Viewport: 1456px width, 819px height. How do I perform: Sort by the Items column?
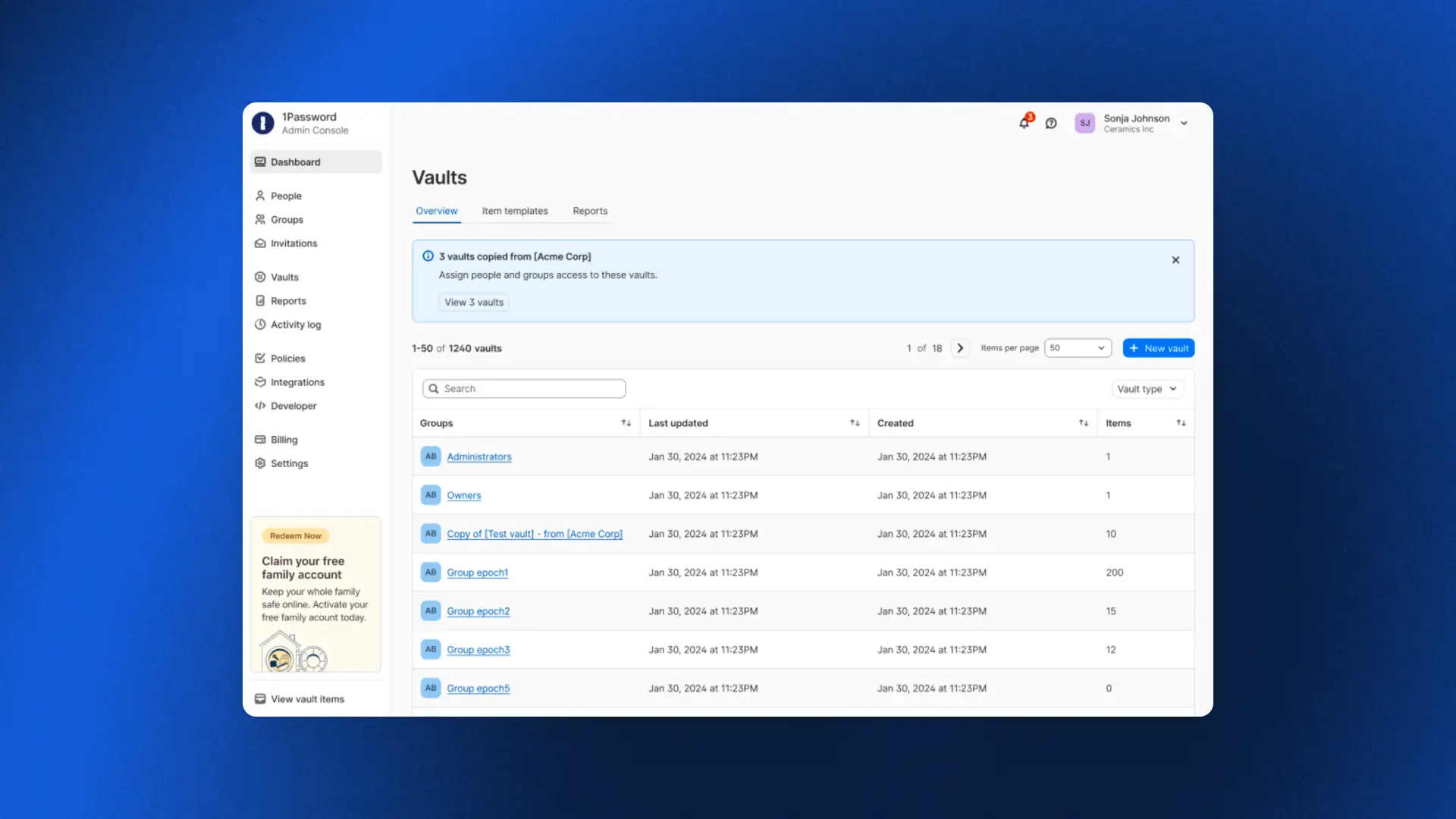[1181, 423]
